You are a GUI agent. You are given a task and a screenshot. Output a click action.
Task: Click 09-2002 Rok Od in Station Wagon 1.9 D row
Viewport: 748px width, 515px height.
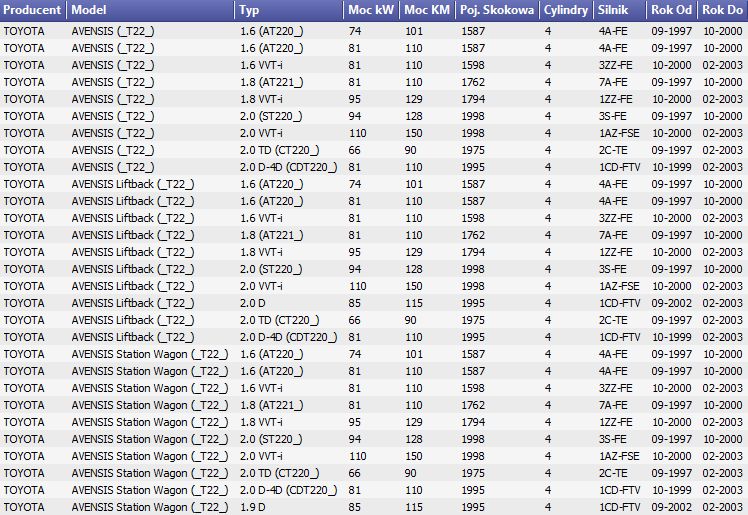[672, 507]
